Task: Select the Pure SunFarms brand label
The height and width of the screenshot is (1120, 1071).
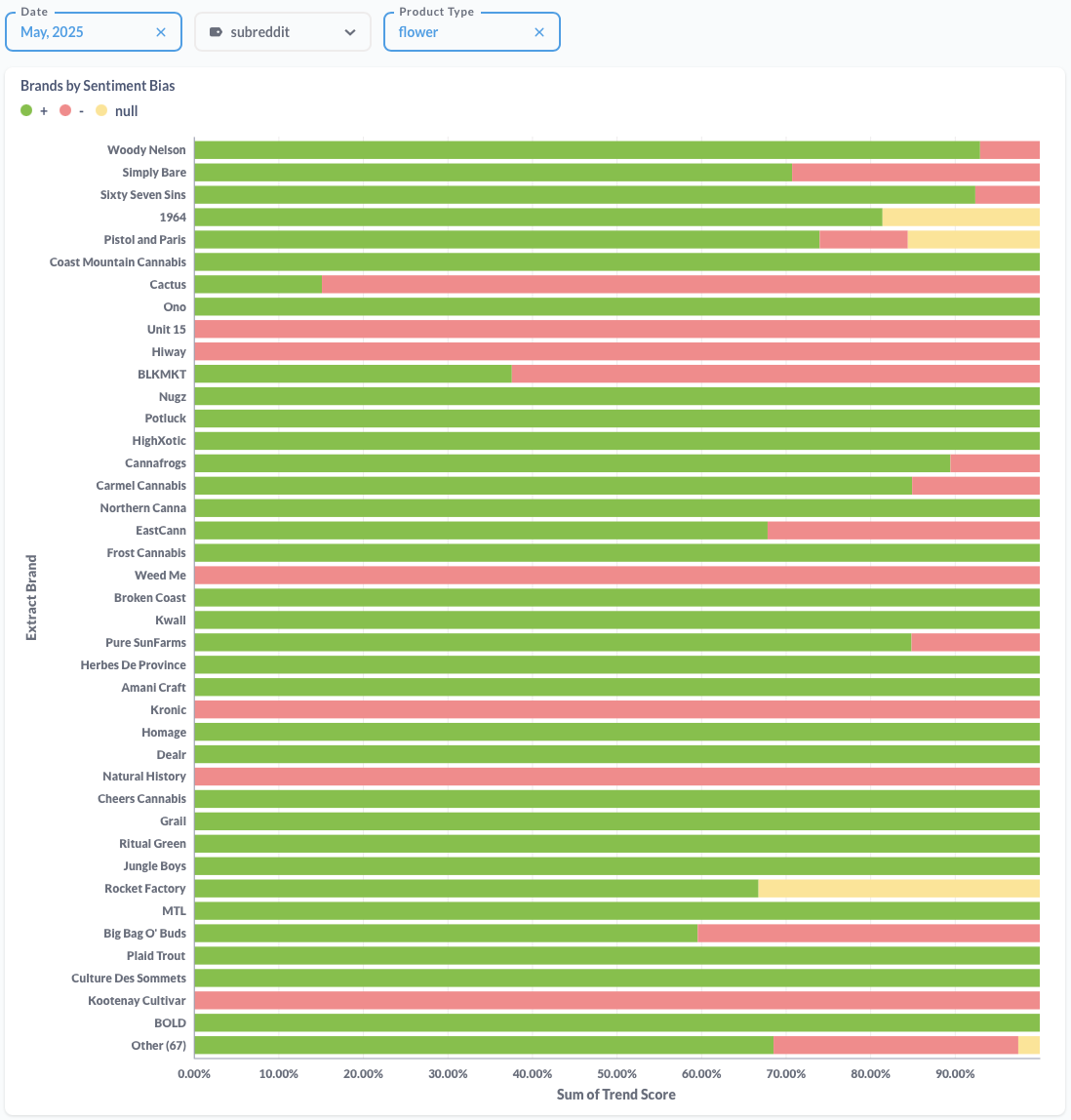Action: click(145, 642)
